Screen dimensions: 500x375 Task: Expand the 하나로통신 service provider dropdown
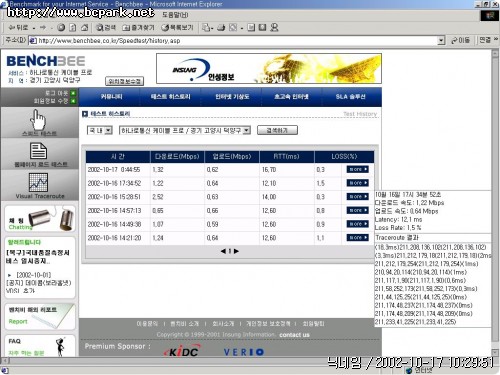pyautogui.click(x=246, y=130)
